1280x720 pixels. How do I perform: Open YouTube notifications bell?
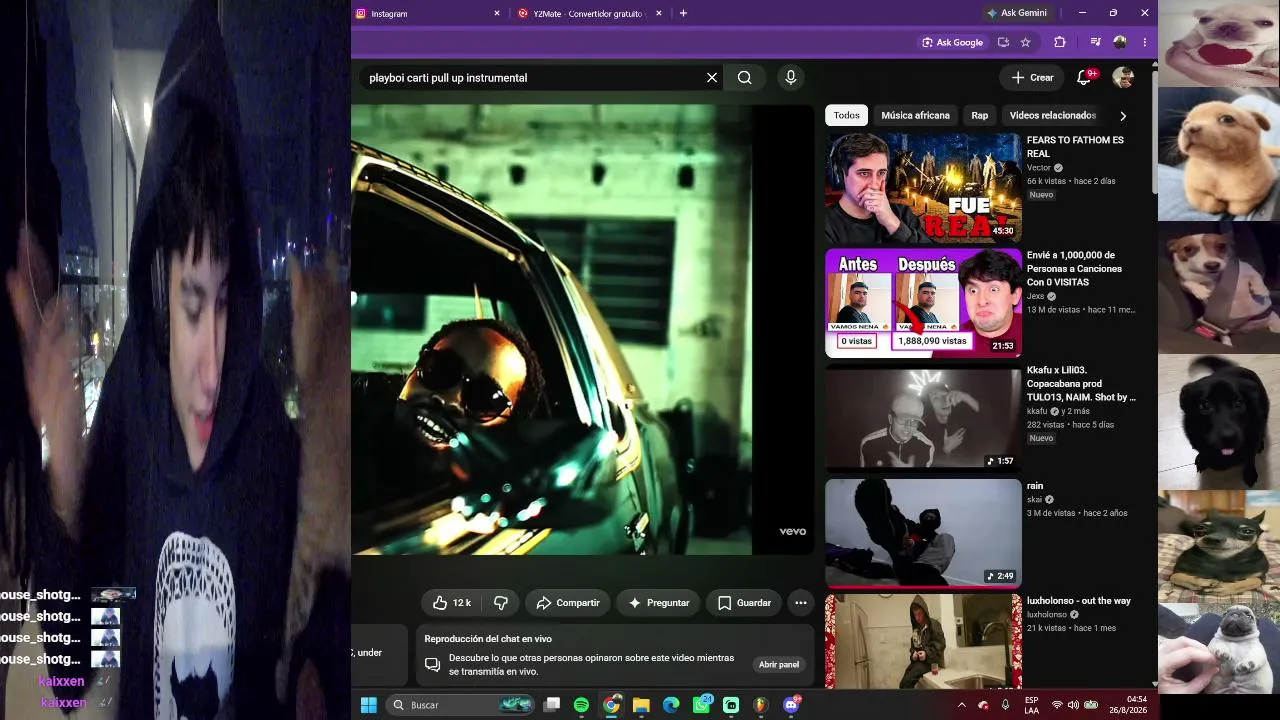coord(1084,78)
